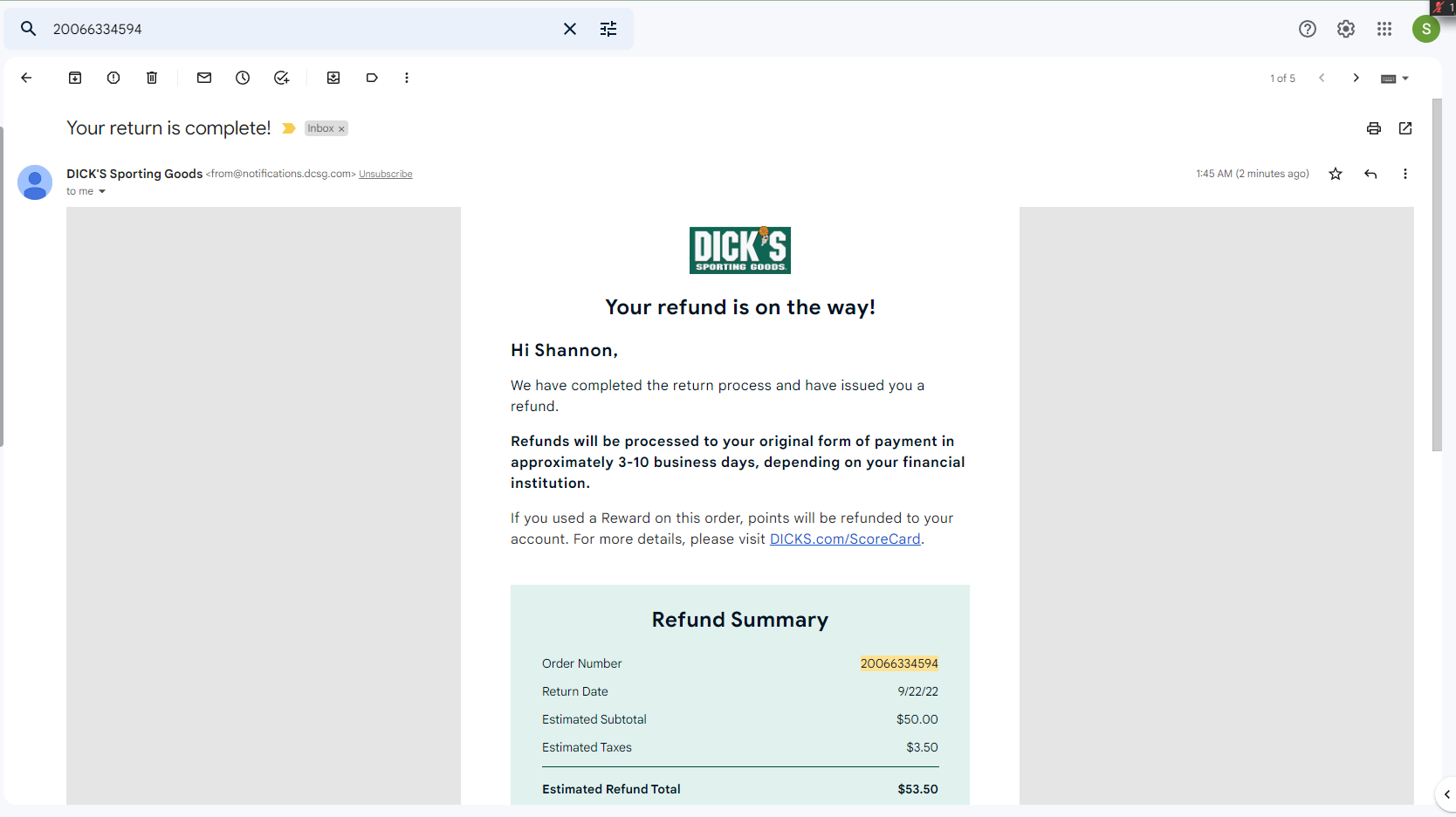
Task: Open the Support help icon
Action: [1308, 29]
